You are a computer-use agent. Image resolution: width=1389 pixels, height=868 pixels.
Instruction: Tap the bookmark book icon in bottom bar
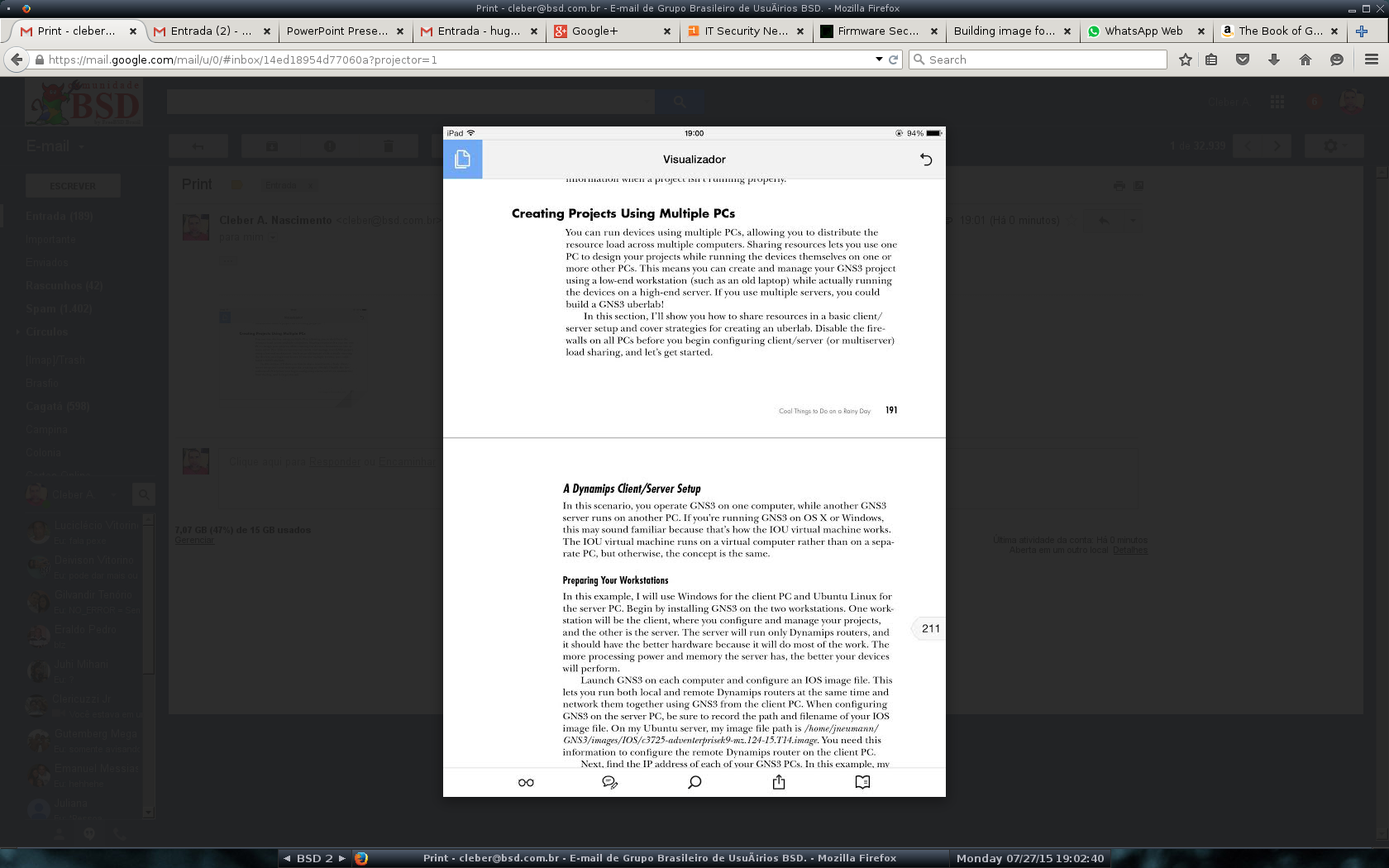[x=862, y=782]
